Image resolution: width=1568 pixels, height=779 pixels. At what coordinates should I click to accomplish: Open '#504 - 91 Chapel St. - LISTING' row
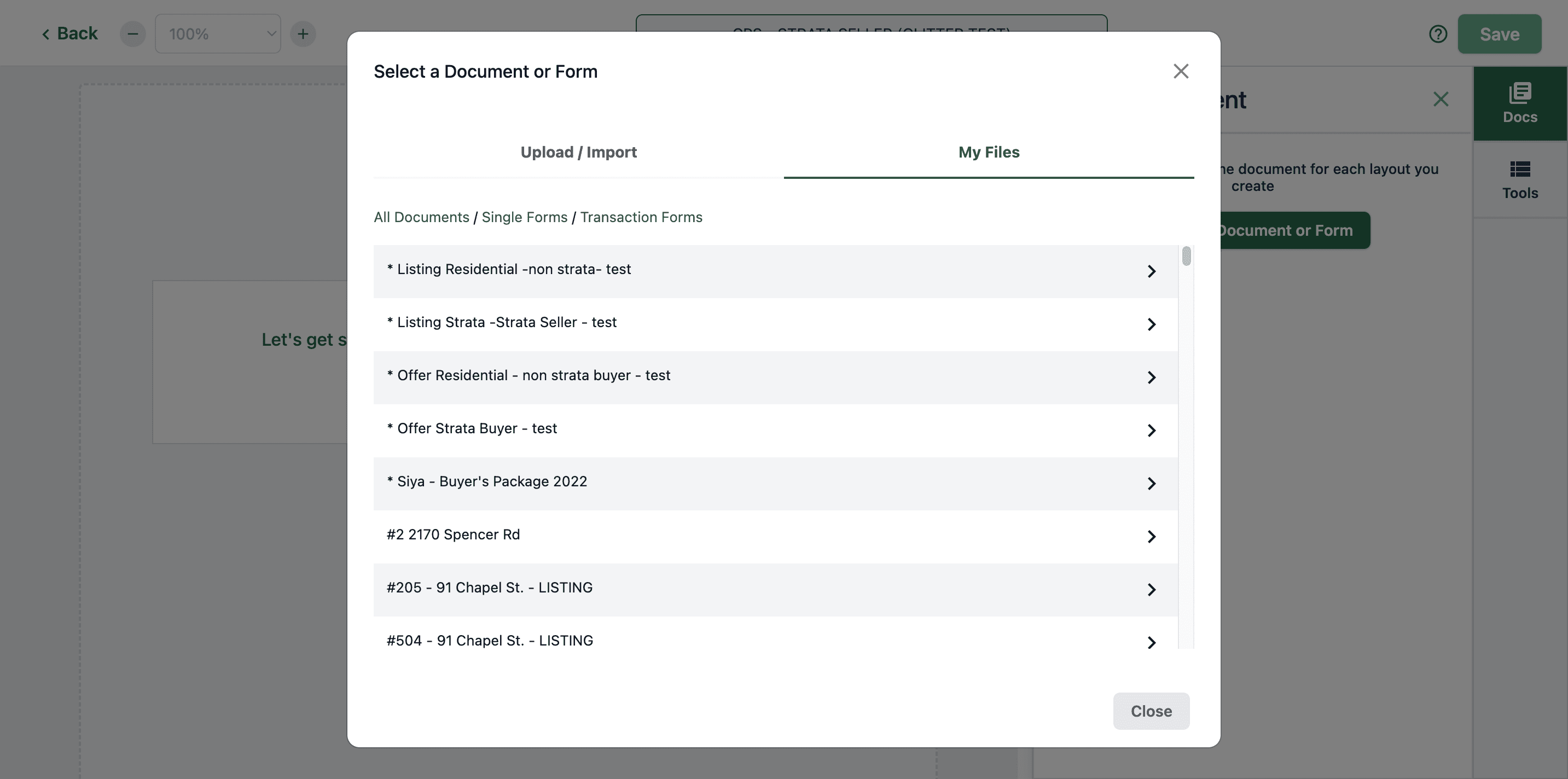pyautogui.click(x=775, y=633)
